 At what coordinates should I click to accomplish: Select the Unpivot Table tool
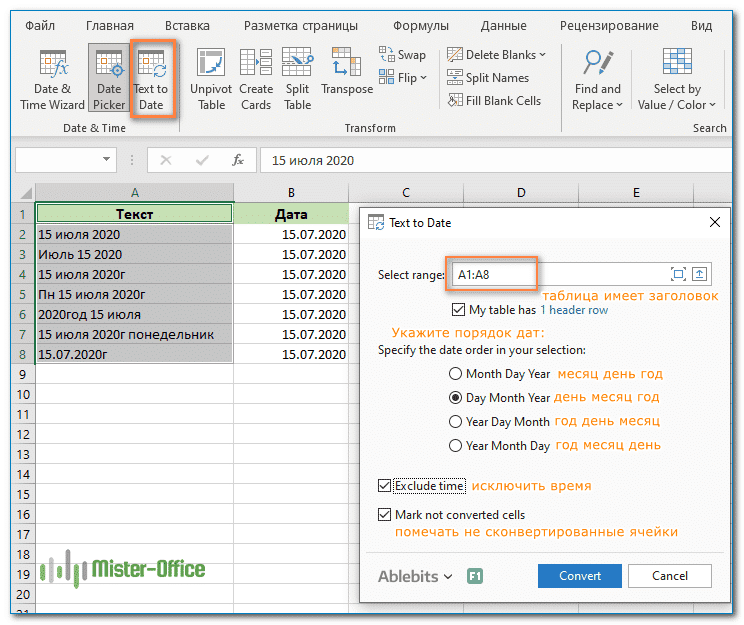tap(212, 78)
